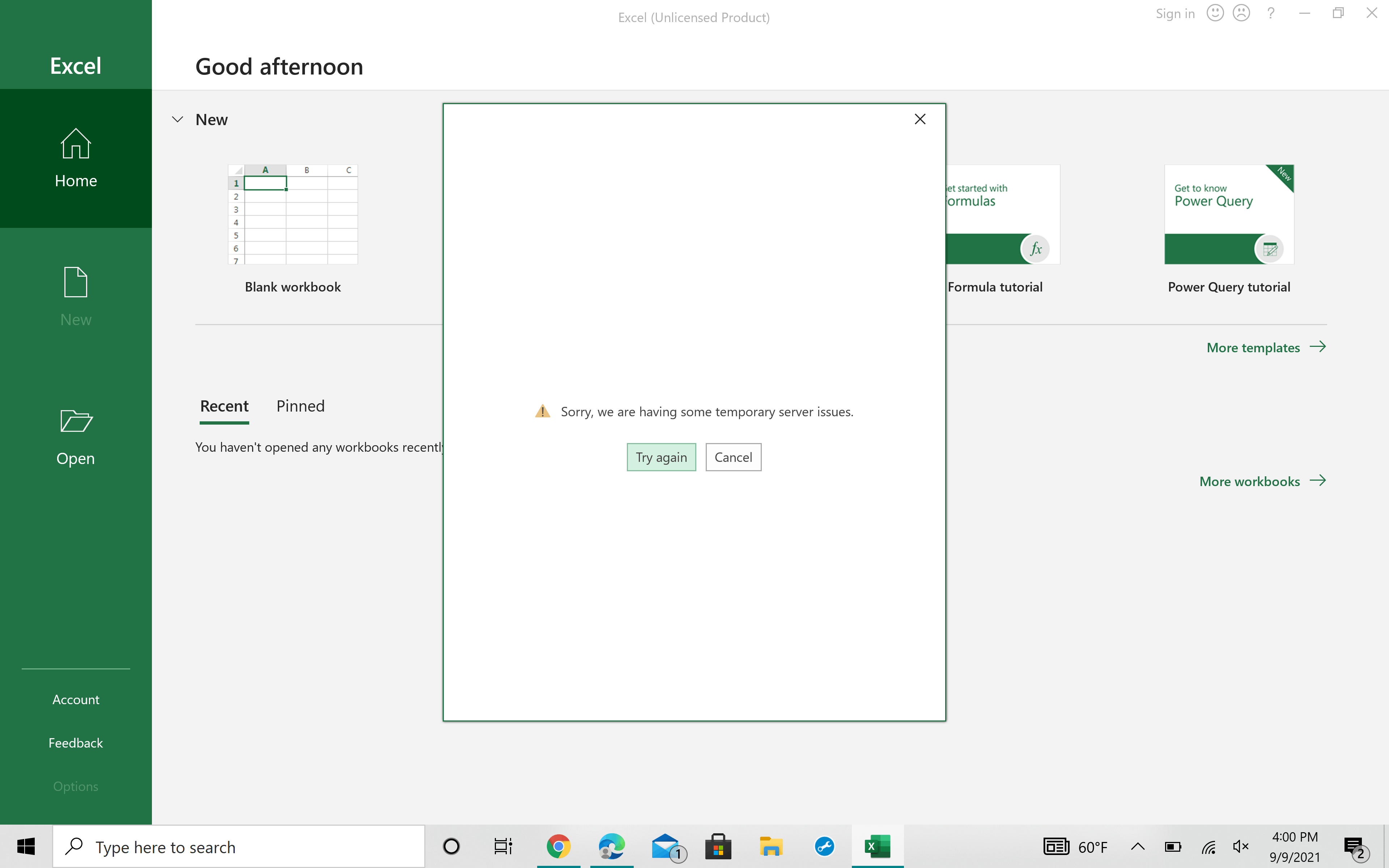Click the Windows taskbar search box
1389x868 pixels.
pyautogui.click(x=238, y=847)
